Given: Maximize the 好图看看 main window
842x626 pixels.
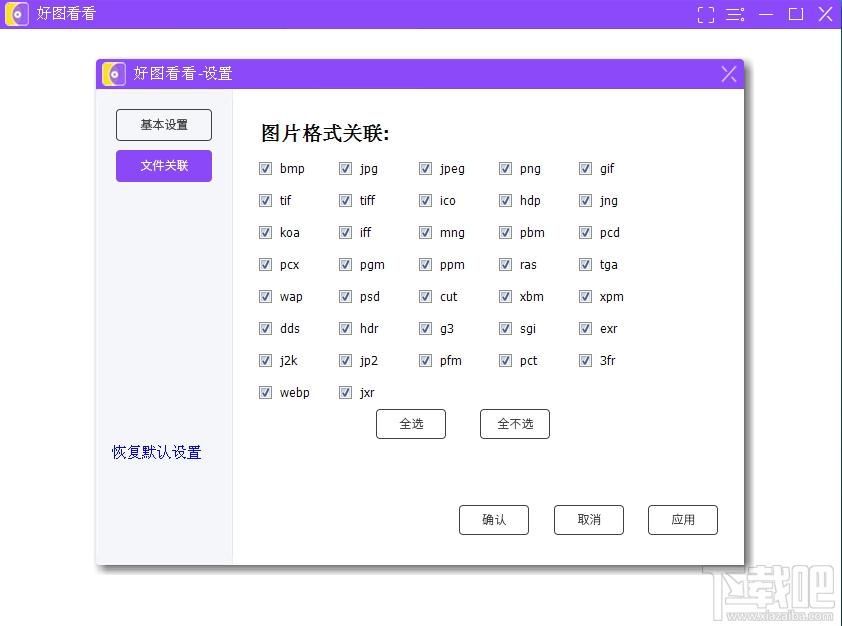Looking at the screenshot, I should [x=796, y=14].
